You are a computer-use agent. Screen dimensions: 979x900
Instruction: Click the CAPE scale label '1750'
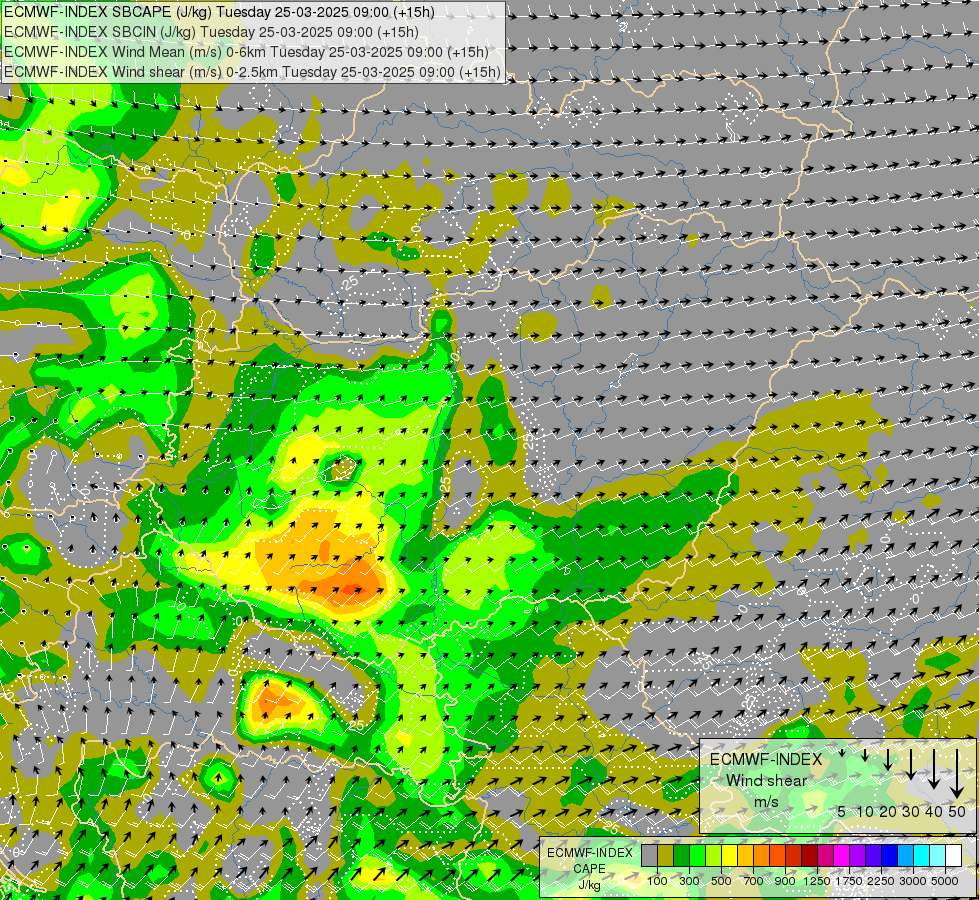point(849,881)
